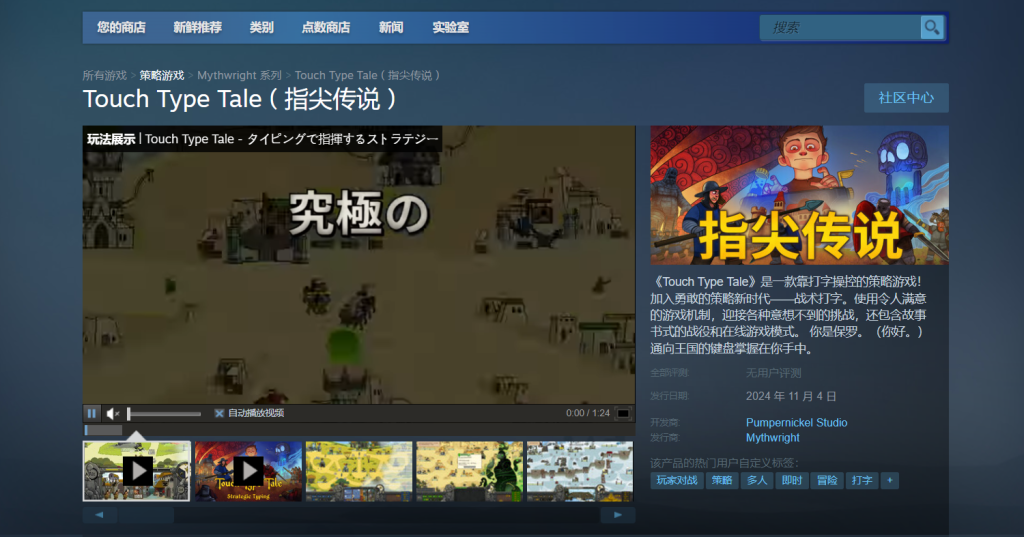
Task: Select the 策略 tag
Action: coord(722,480)
